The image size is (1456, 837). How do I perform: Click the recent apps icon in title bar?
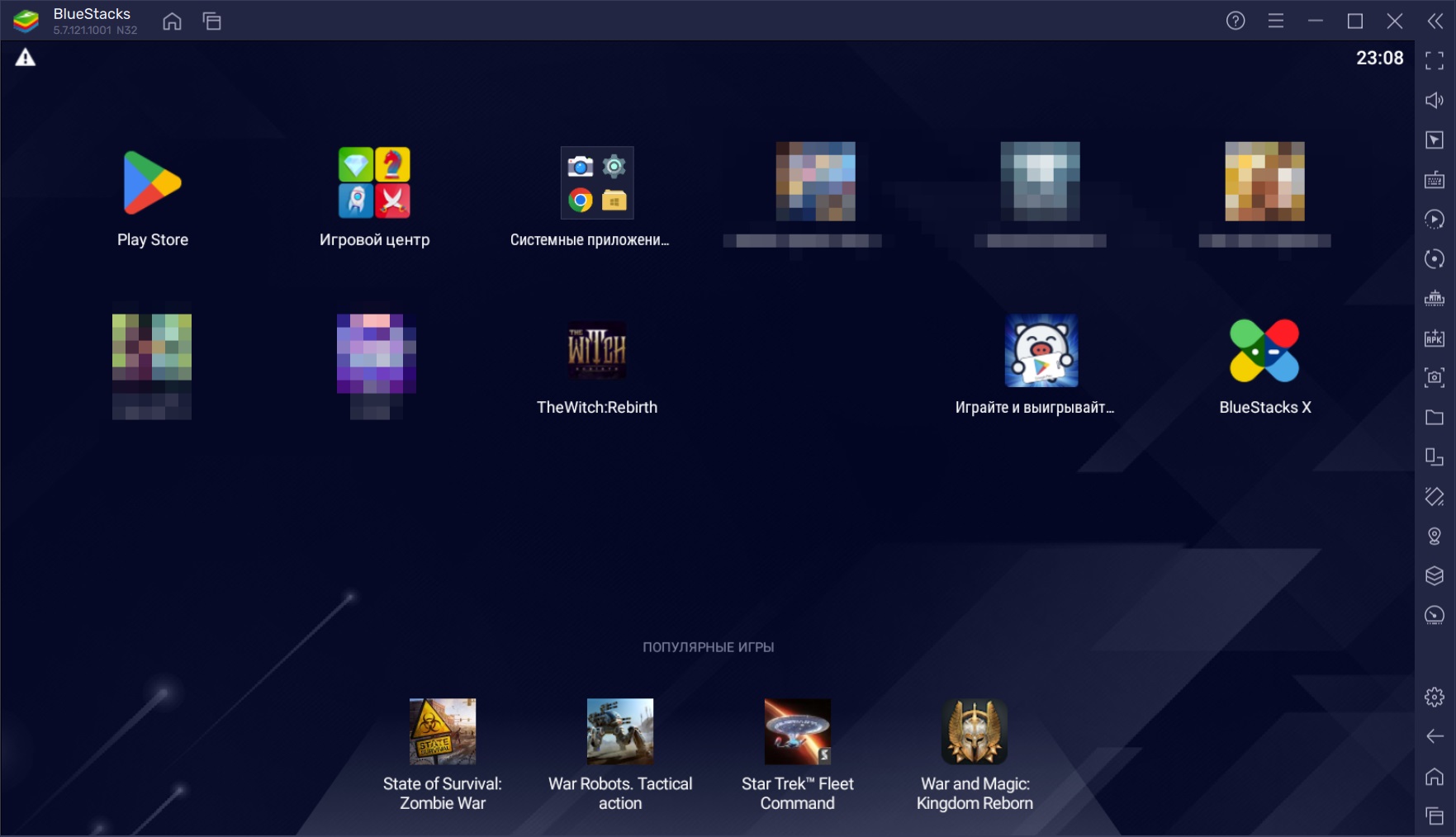pos(212,21)
